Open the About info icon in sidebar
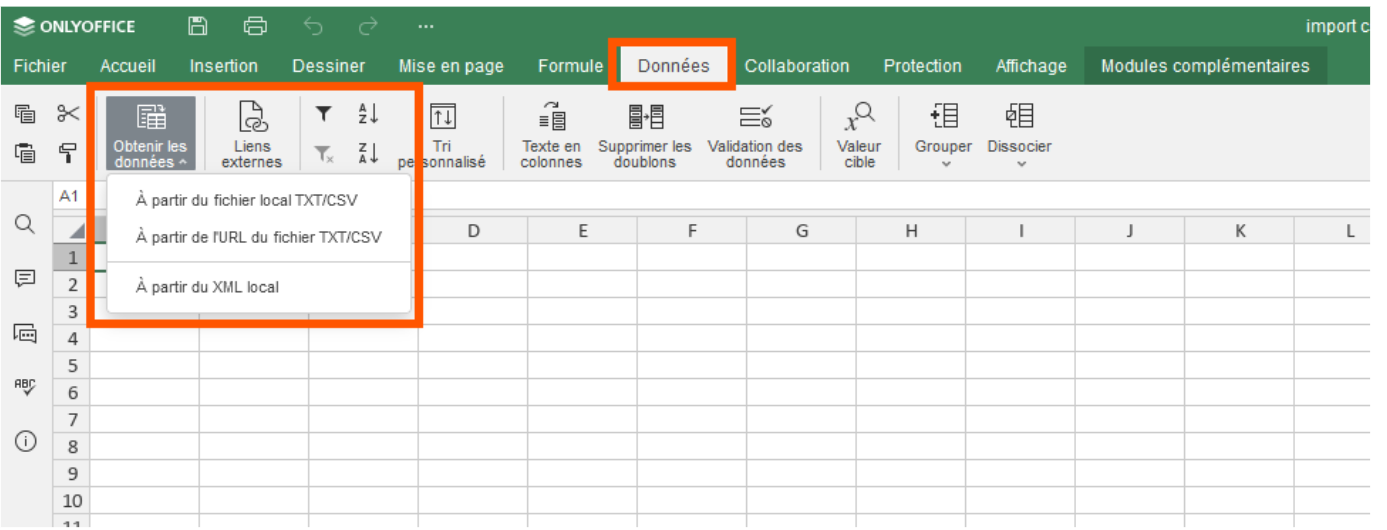 pos(25,441)
